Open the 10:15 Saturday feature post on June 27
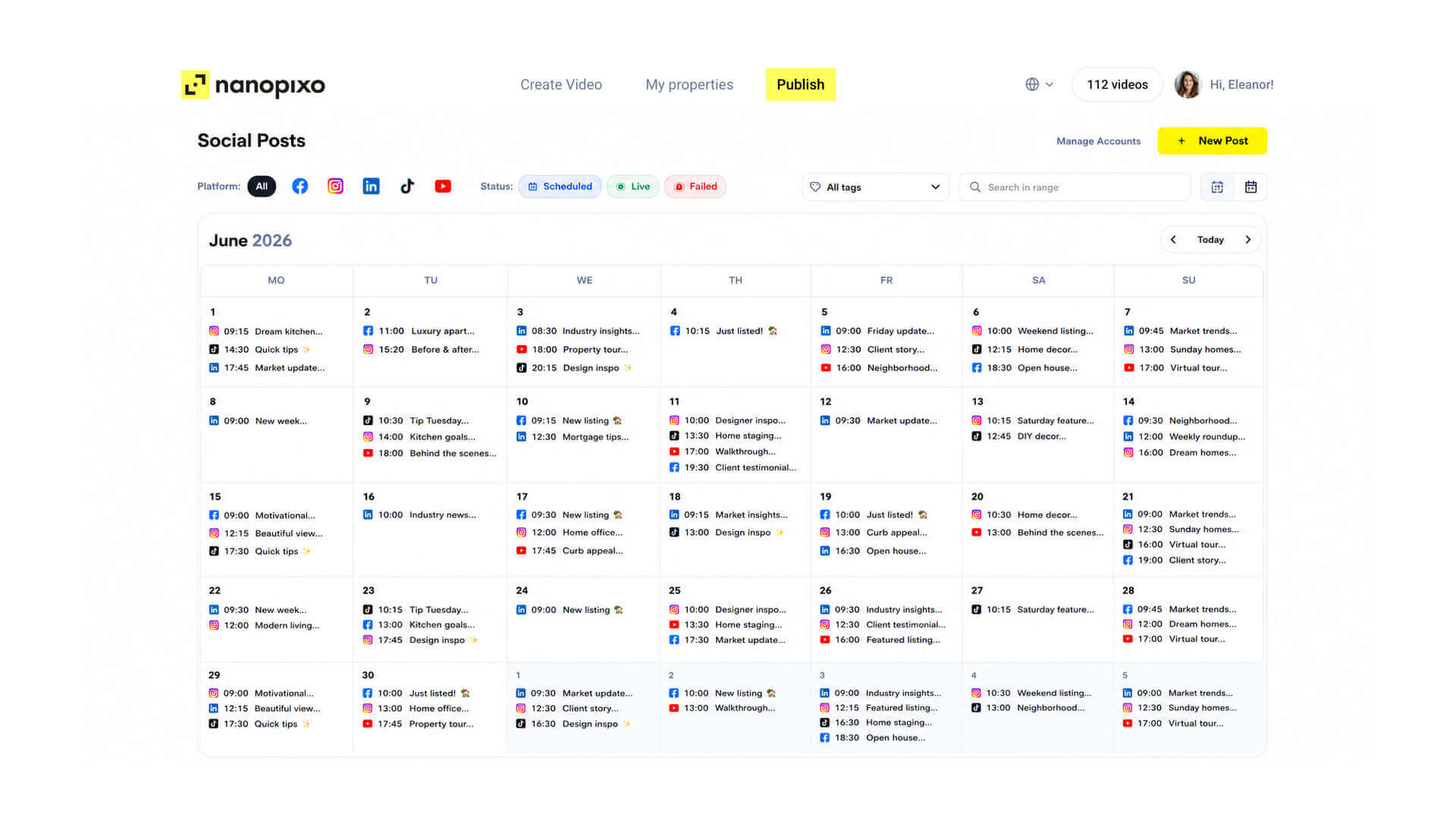The width and height of the screenshot is (1456, 821). [1034, 610]
